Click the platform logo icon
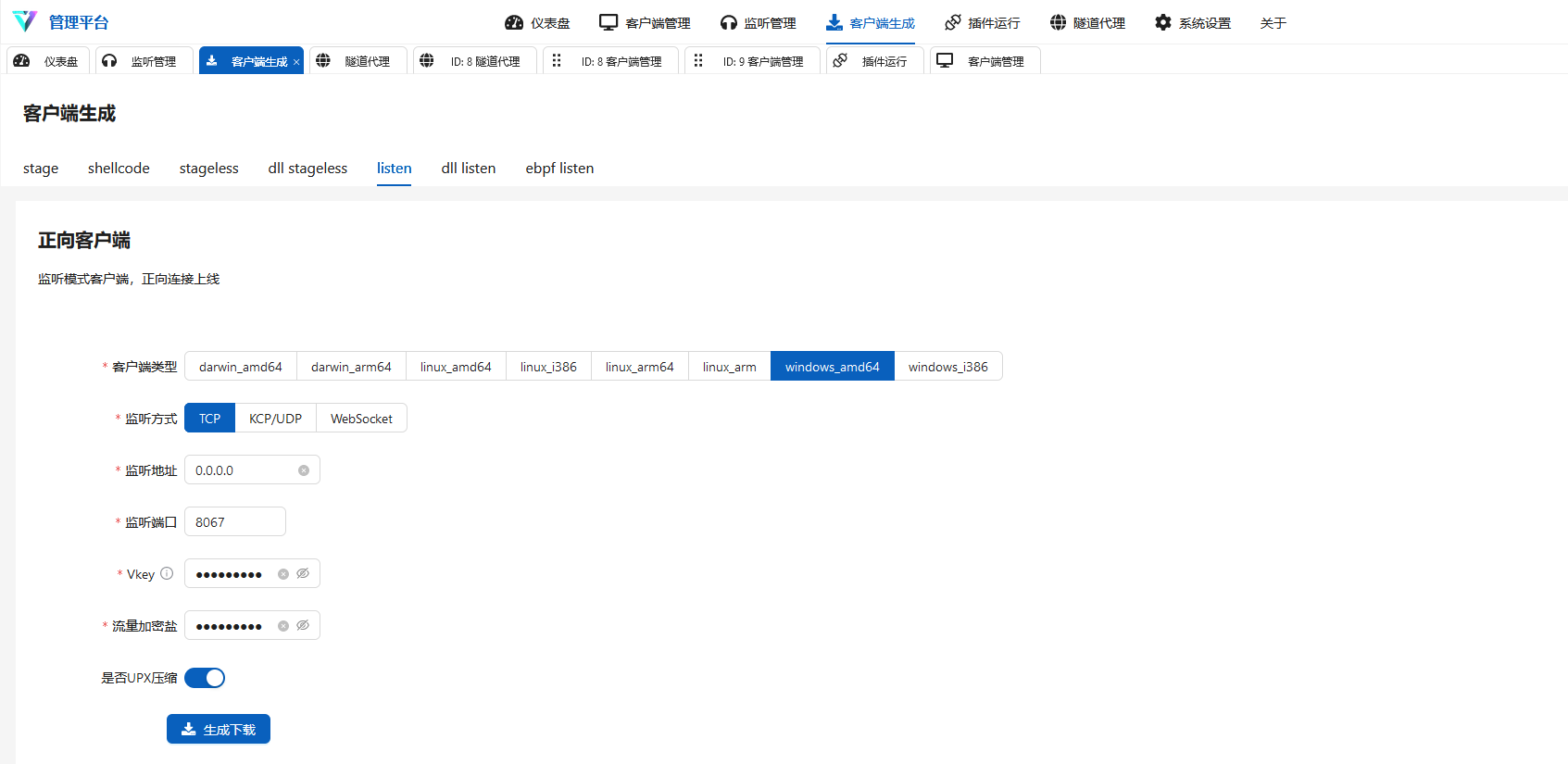Viewport: 1568px width, 764px height. pos(25,21)
